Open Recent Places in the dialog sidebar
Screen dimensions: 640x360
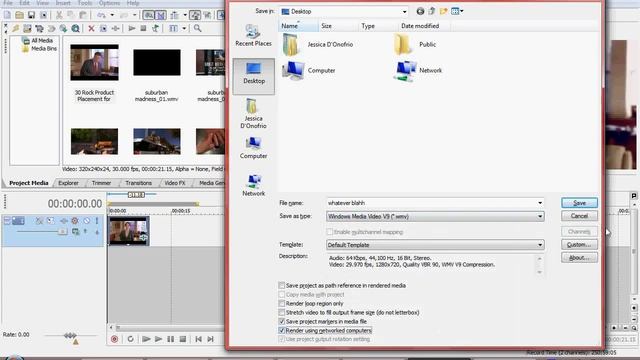pyautogui.click(x=253, y=35)
